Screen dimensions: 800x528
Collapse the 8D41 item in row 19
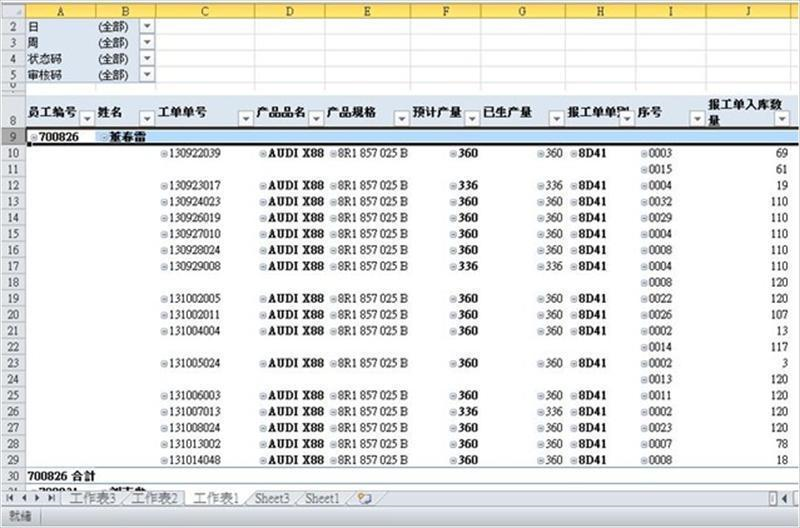point(574,299)
